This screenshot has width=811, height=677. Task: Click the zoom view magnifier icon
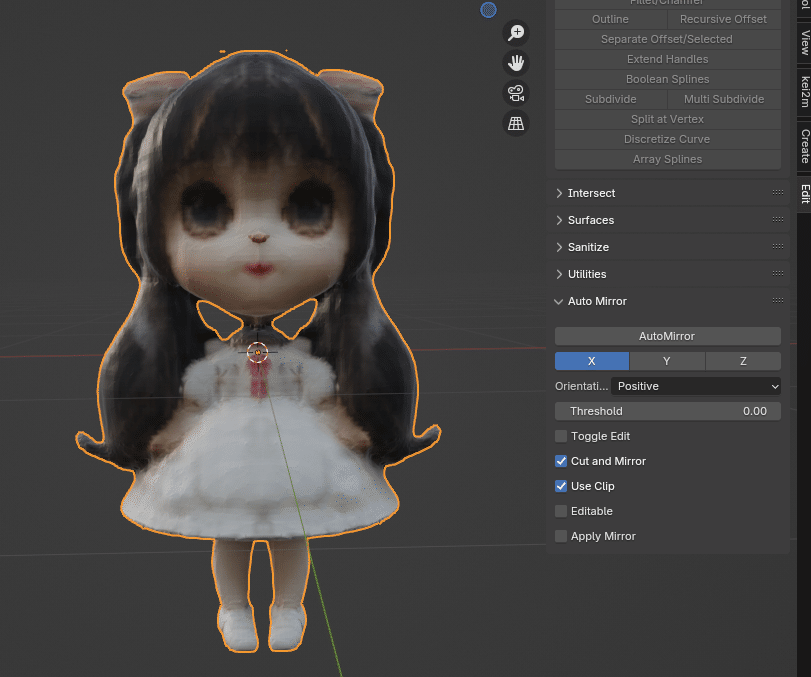click(516, 33)
